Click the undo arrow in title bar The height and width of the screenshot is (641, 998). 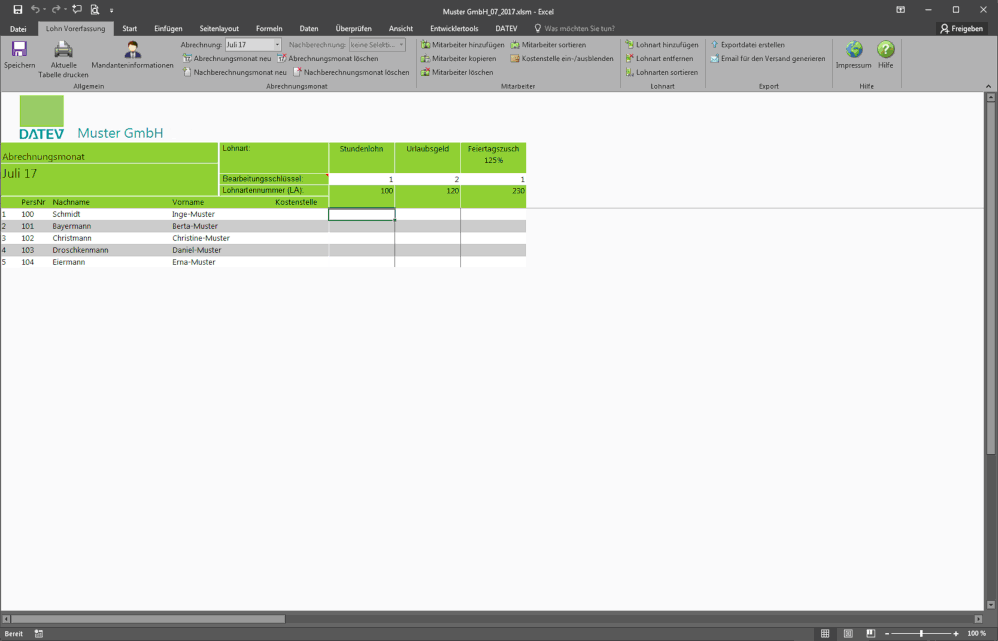pos(35,10)
